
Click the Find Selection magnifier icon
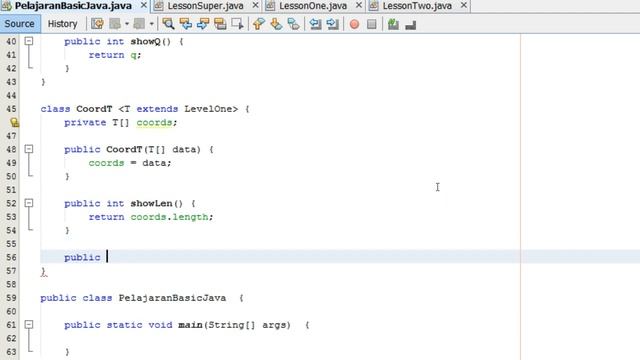(168, 24)
